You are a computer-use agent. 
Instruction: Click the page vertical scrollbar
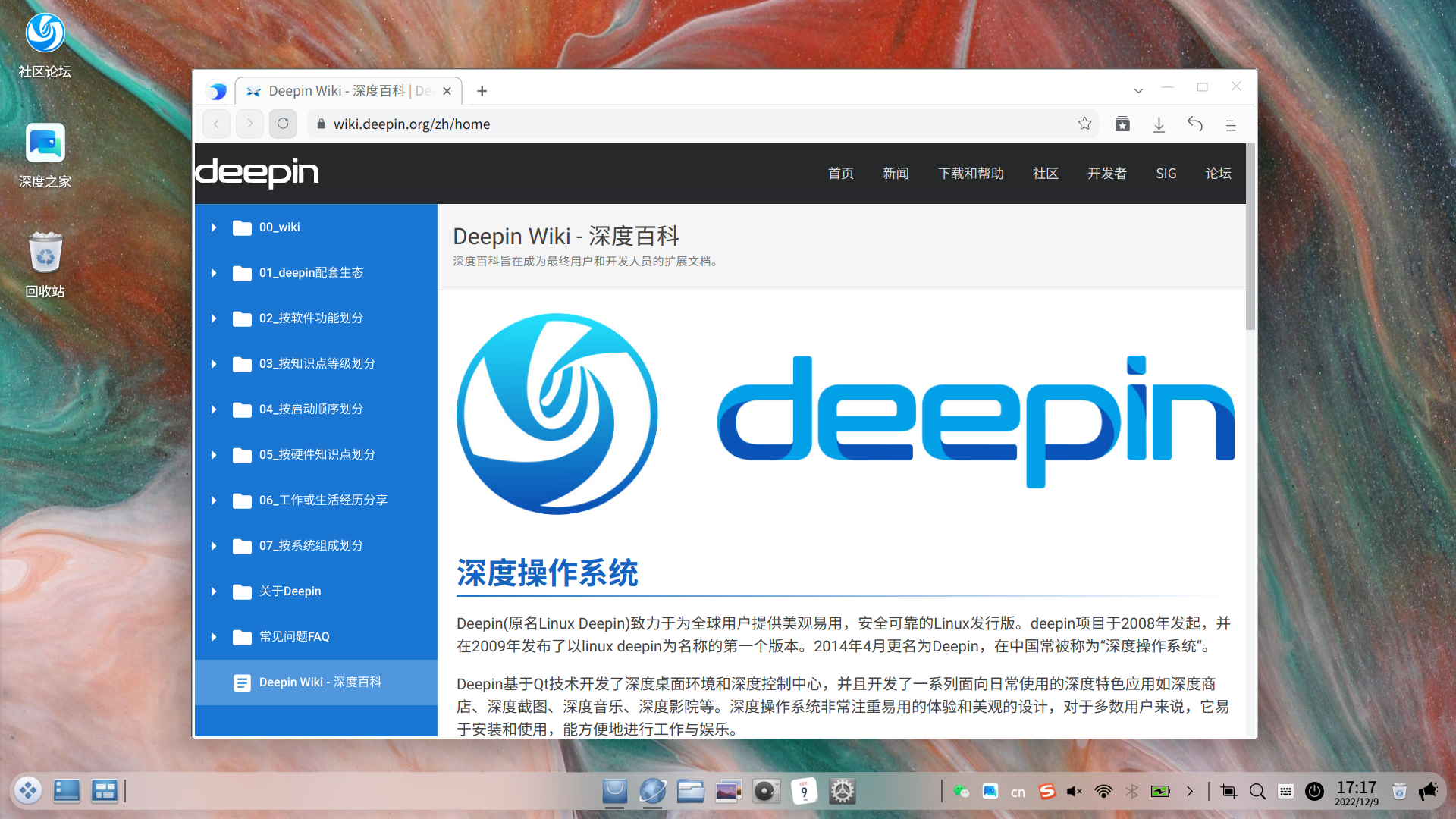1250,237
